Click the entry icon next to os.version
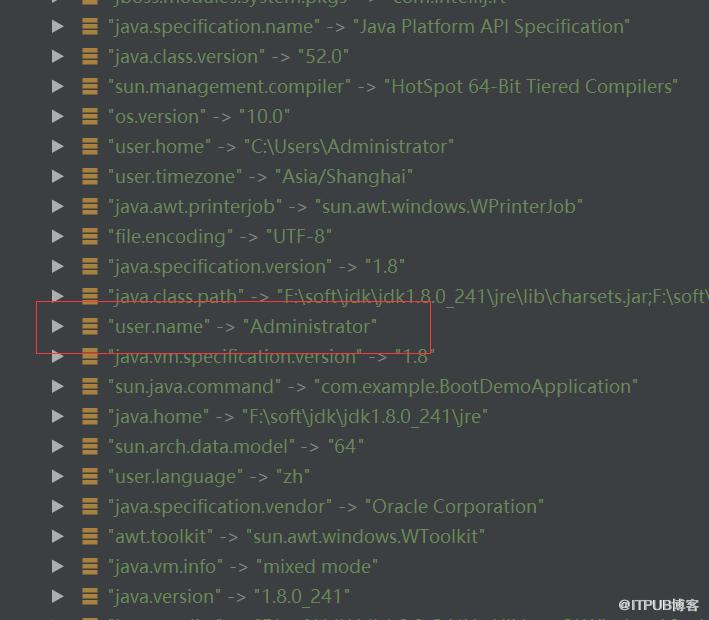Viewport: 709px width, 620px height. point(90,117)
